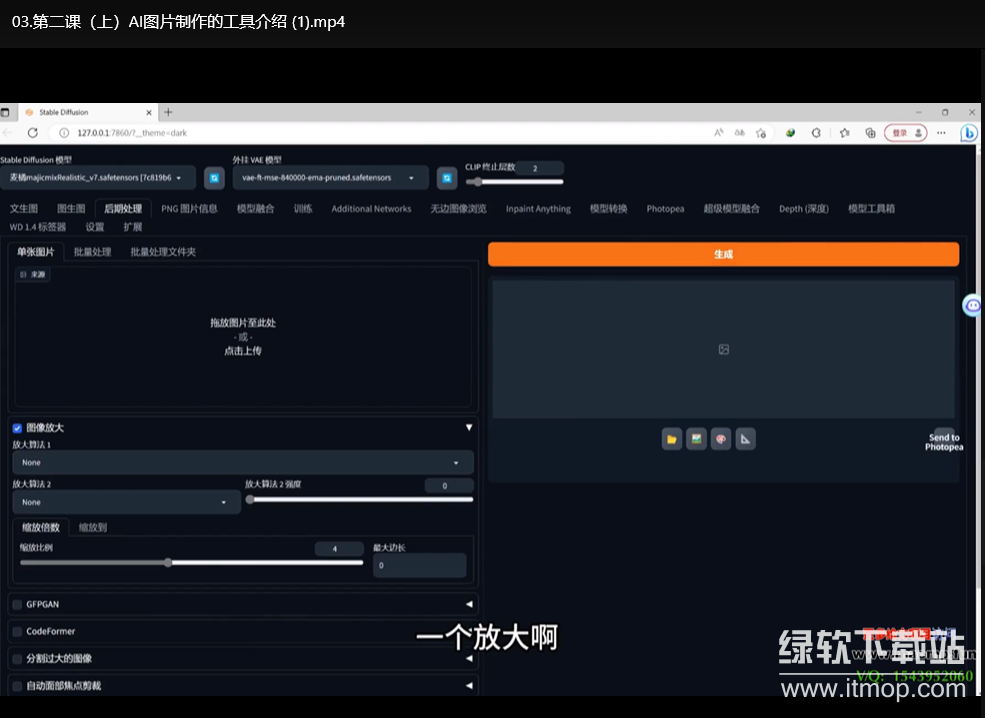Click the 最大边长 input field
985x718 pixels.
(420, 565)
